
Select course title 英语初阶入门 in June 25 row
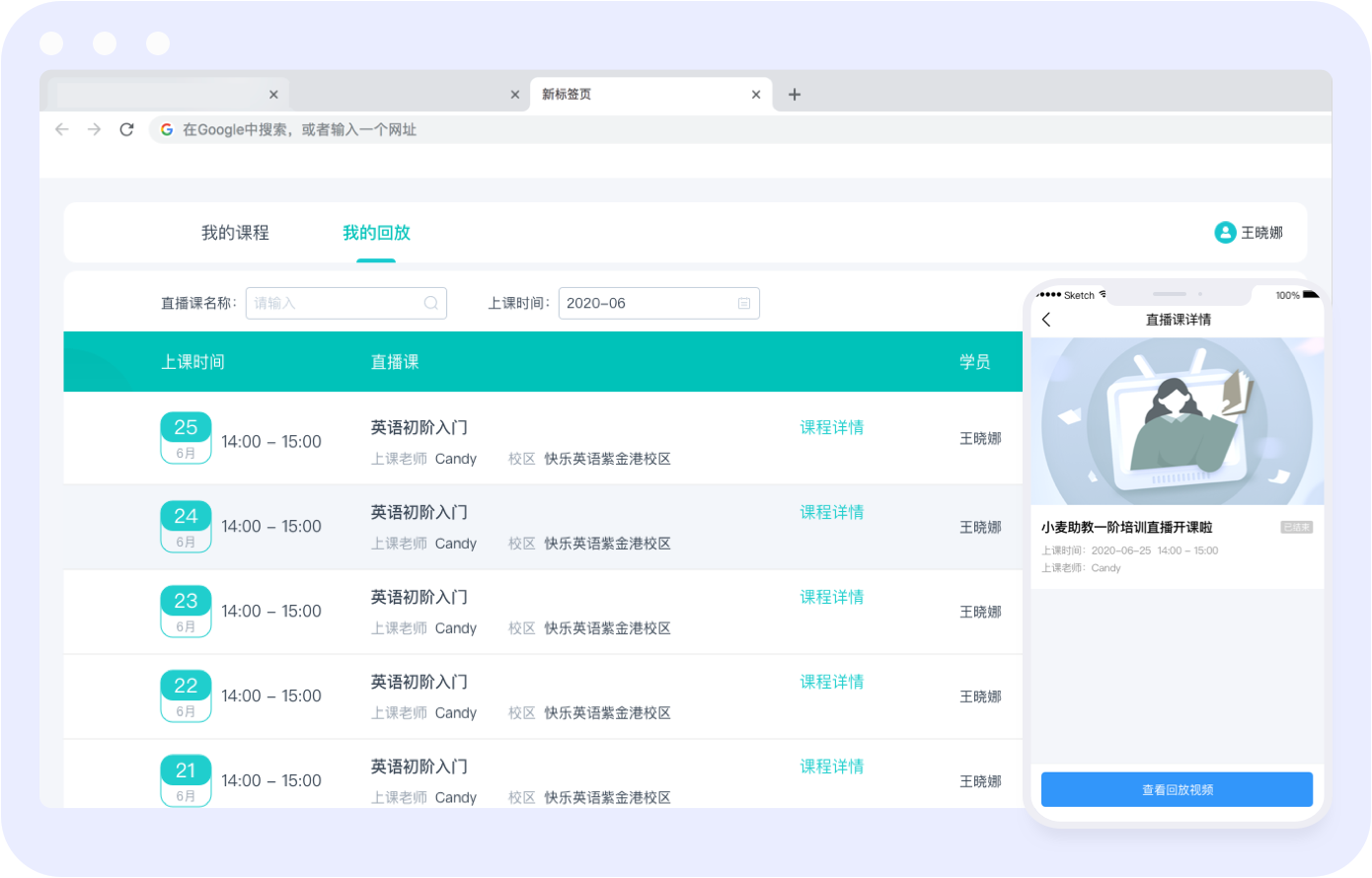[419, 427]
